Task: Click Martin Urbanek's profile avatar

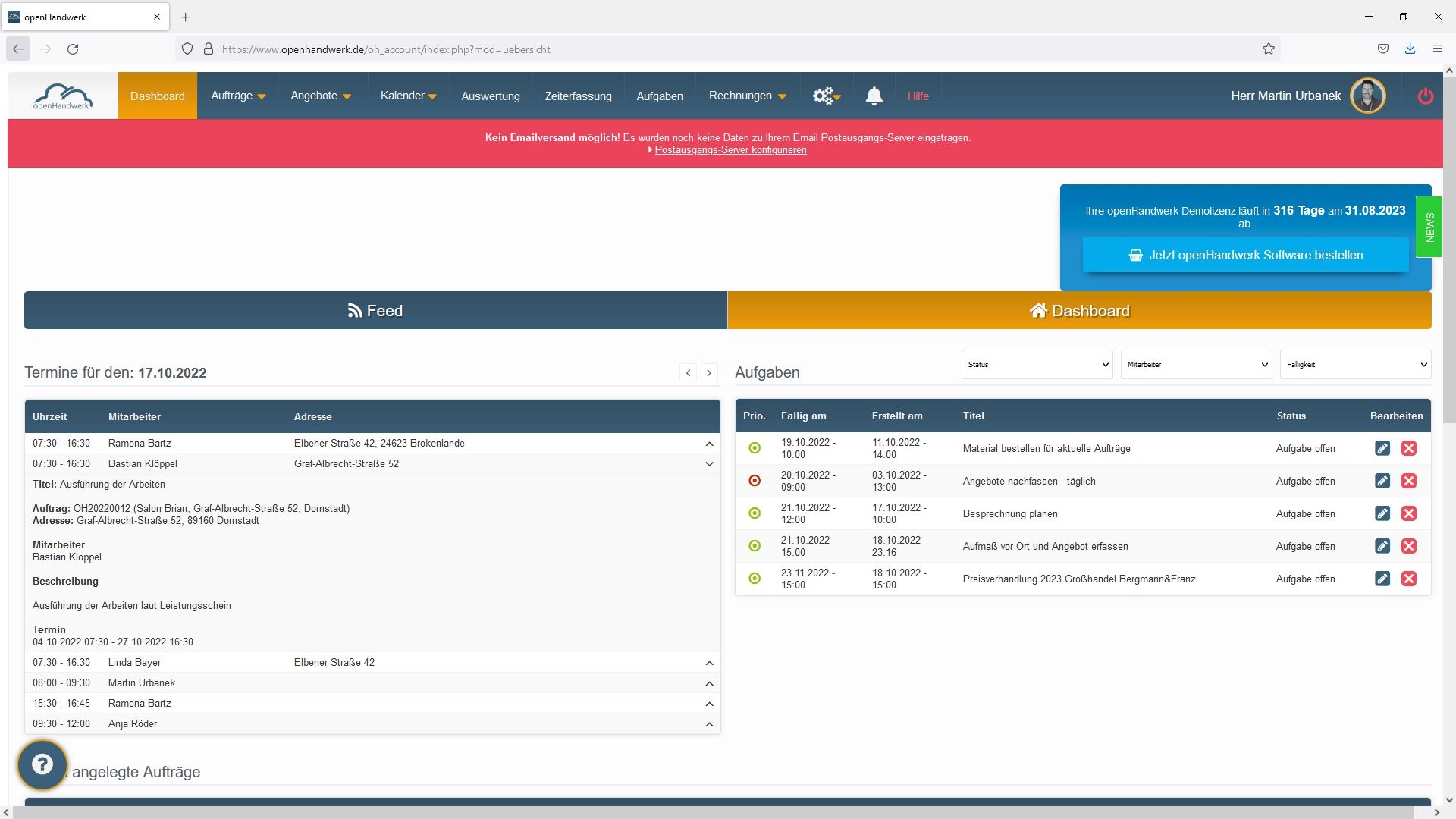Action: (x=1367, y=96)
